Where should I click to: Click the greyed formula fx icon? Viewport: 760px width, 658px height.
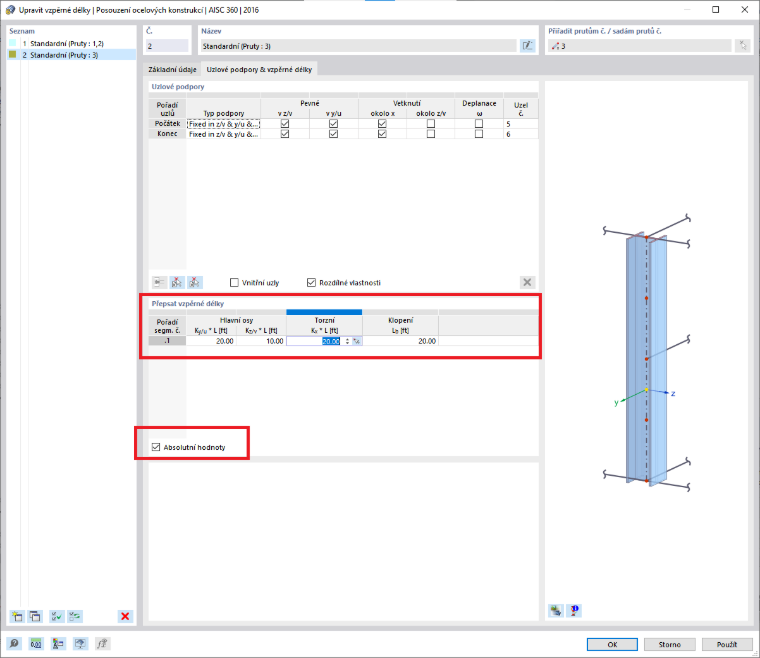[102, 643]
